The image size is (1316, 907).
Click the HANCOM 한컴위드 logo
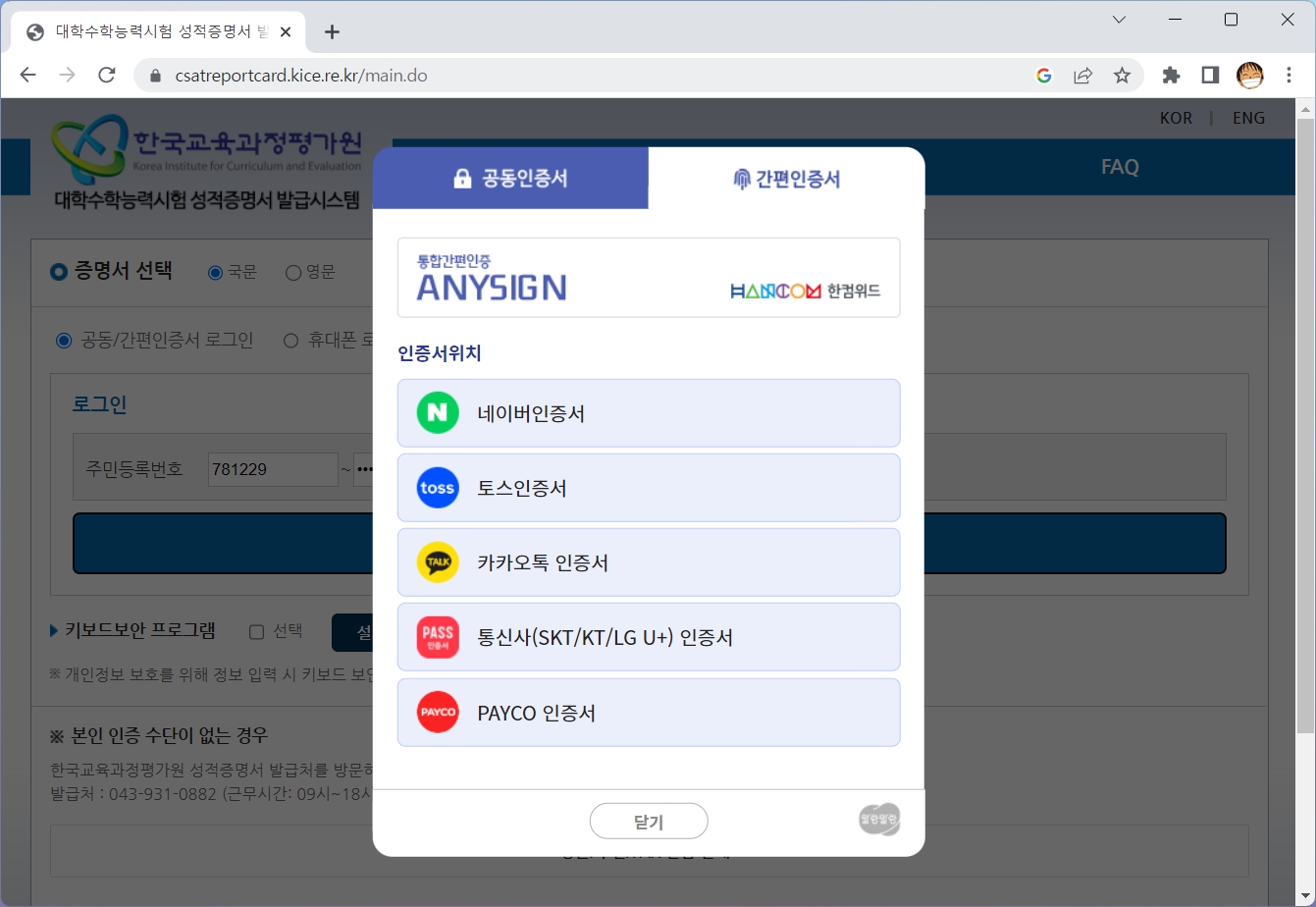click(806, 291)
